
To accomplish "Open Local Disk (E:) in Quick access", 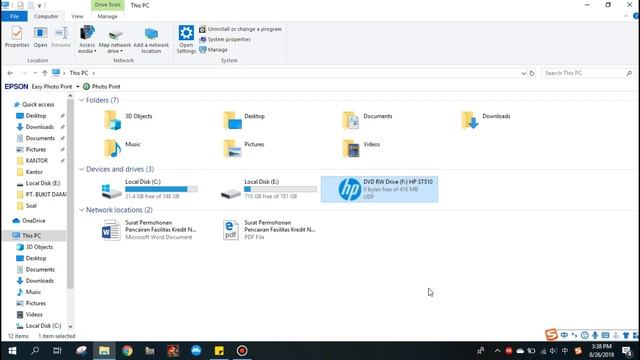I will point(42,183).
